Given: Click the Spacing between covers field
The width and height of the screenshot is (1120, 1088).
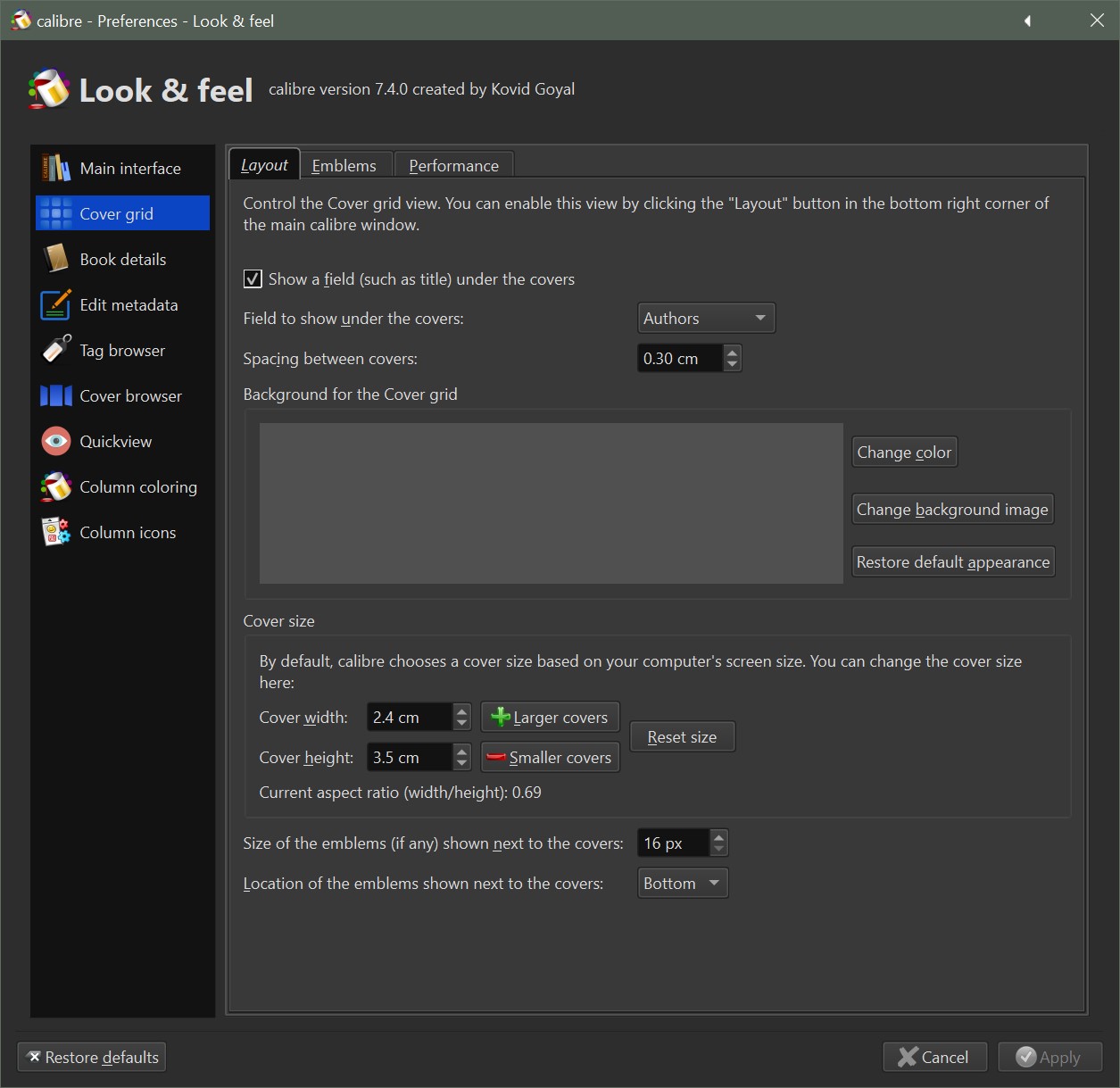Looking at the screenshot, I should [x=680, y=358].
